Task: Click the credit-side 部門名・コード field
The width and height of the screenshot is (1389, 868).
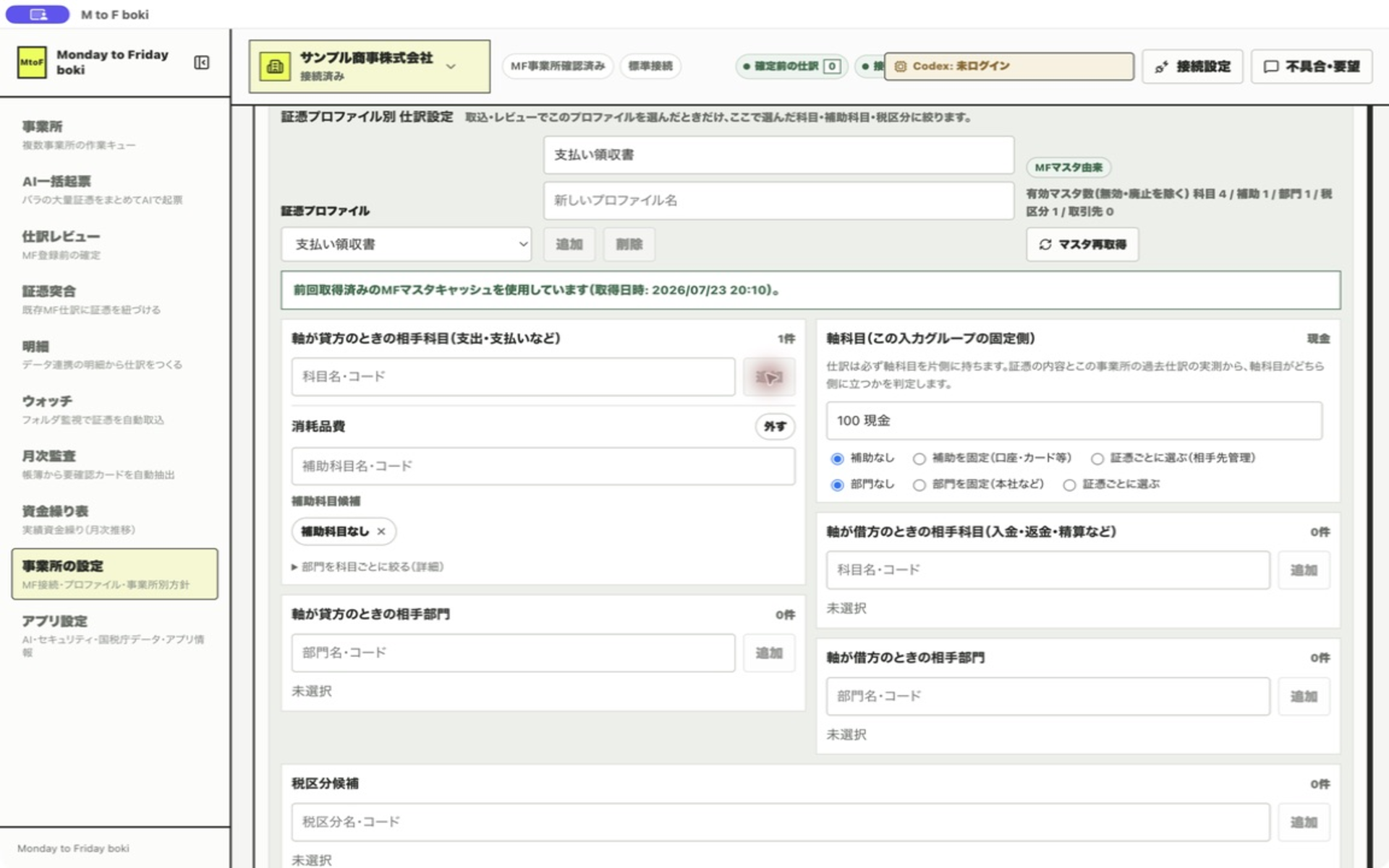Action: point(513,653)
